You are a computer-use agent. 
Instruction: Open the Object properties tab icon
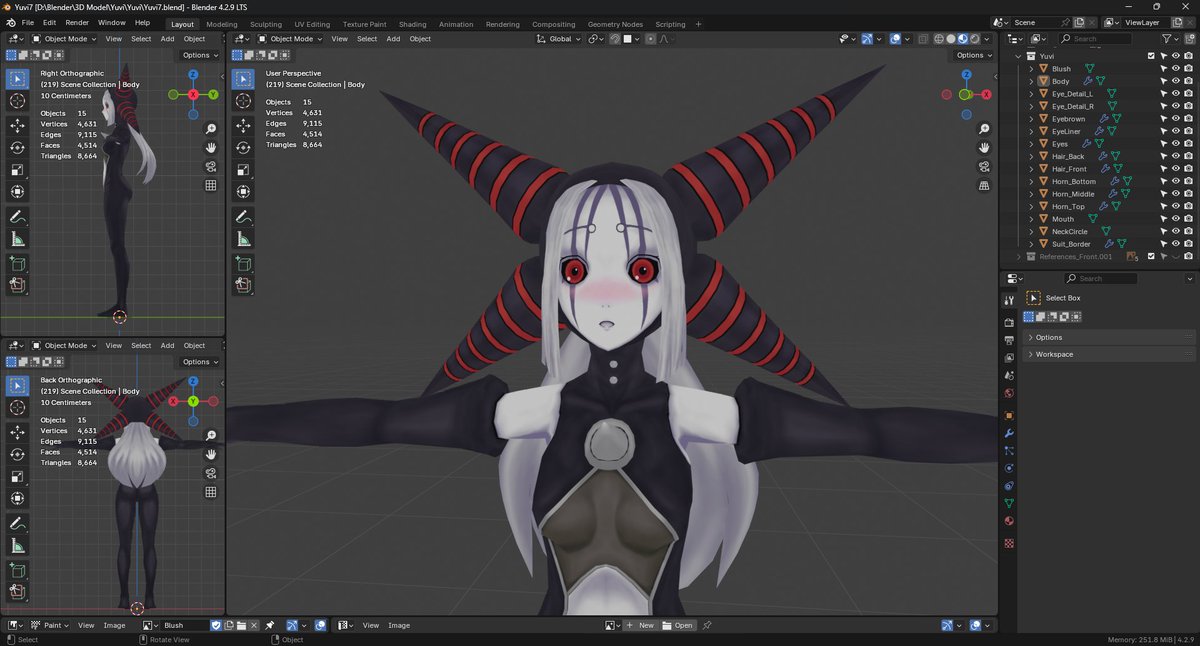tap(1009, 415)
